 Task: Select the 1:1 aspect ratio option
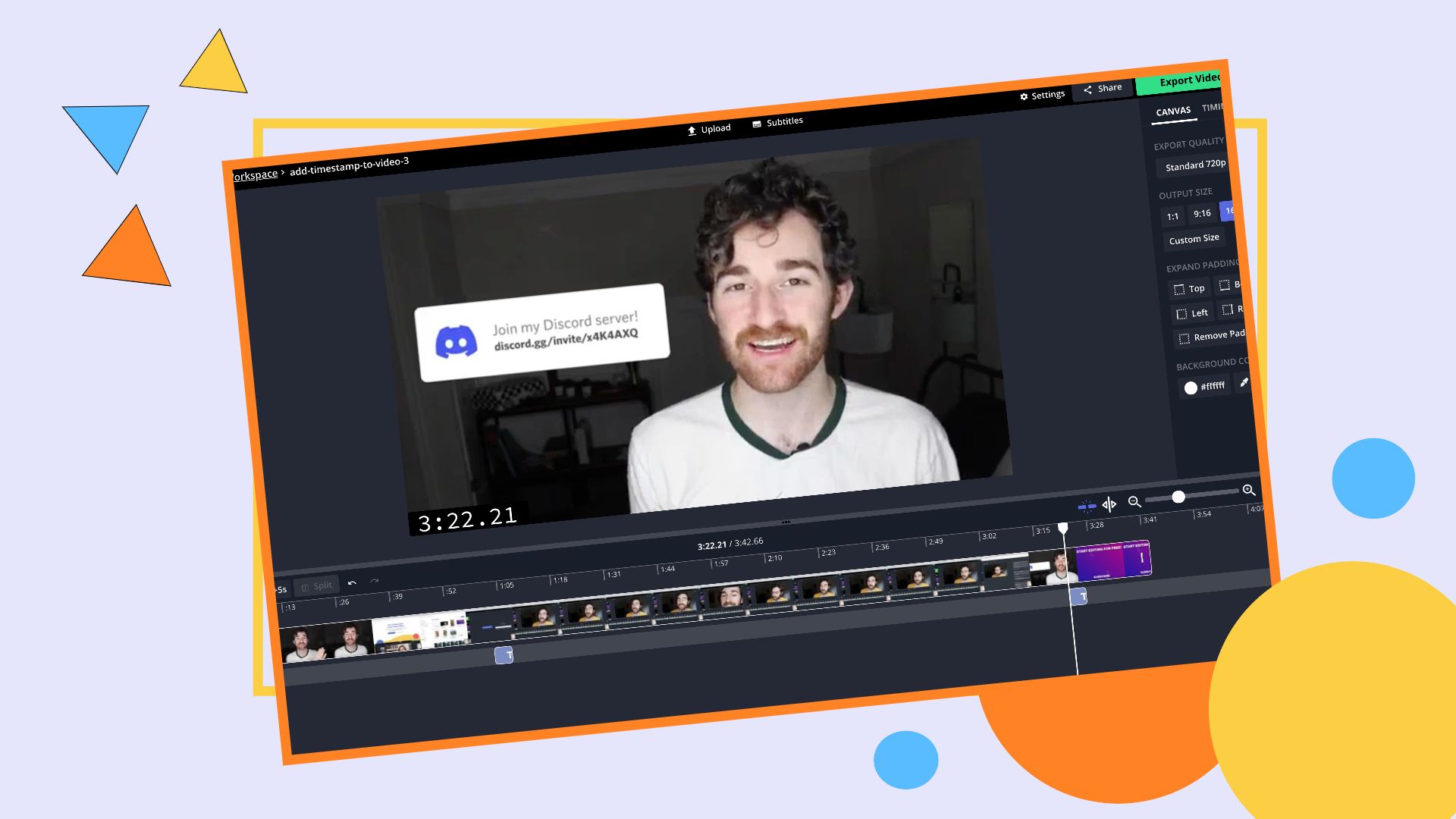pyautogui.click(x=1173, y=214)
